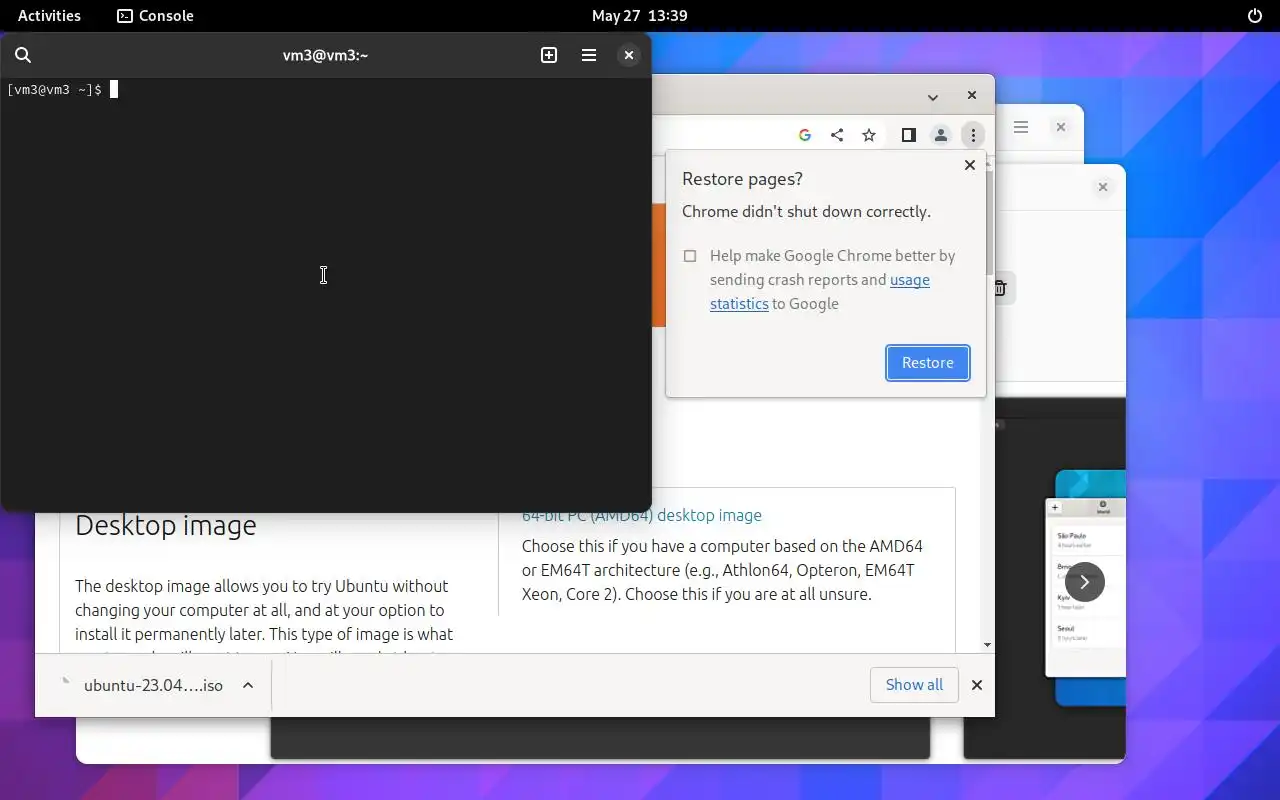Click the Google icon in Chrome toolbar
The width and height of the screenshot is (1280, 800).
click(x=805, y=135)
